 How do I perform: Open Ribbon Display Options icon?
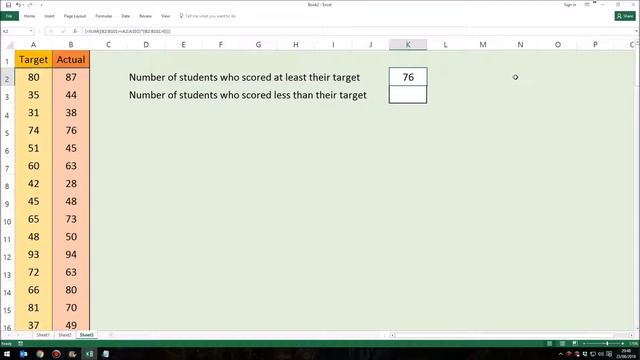(x=587, y=4)
